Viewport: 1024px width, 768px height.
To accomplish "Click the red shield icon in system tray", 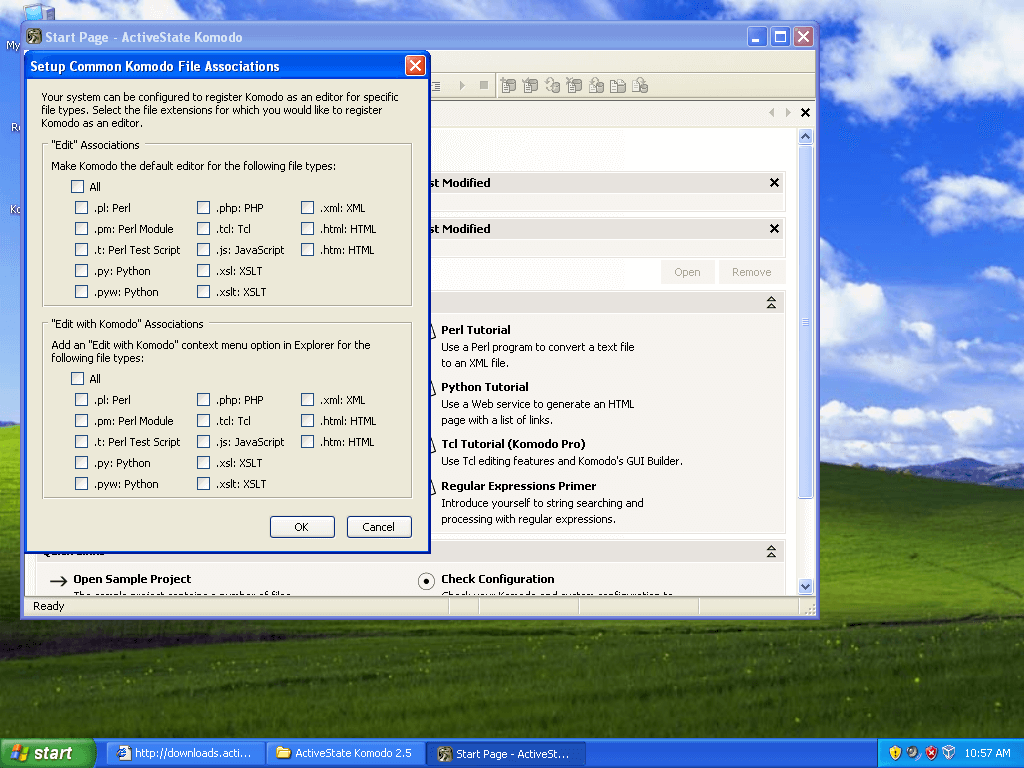I will [x=931, y=753].
